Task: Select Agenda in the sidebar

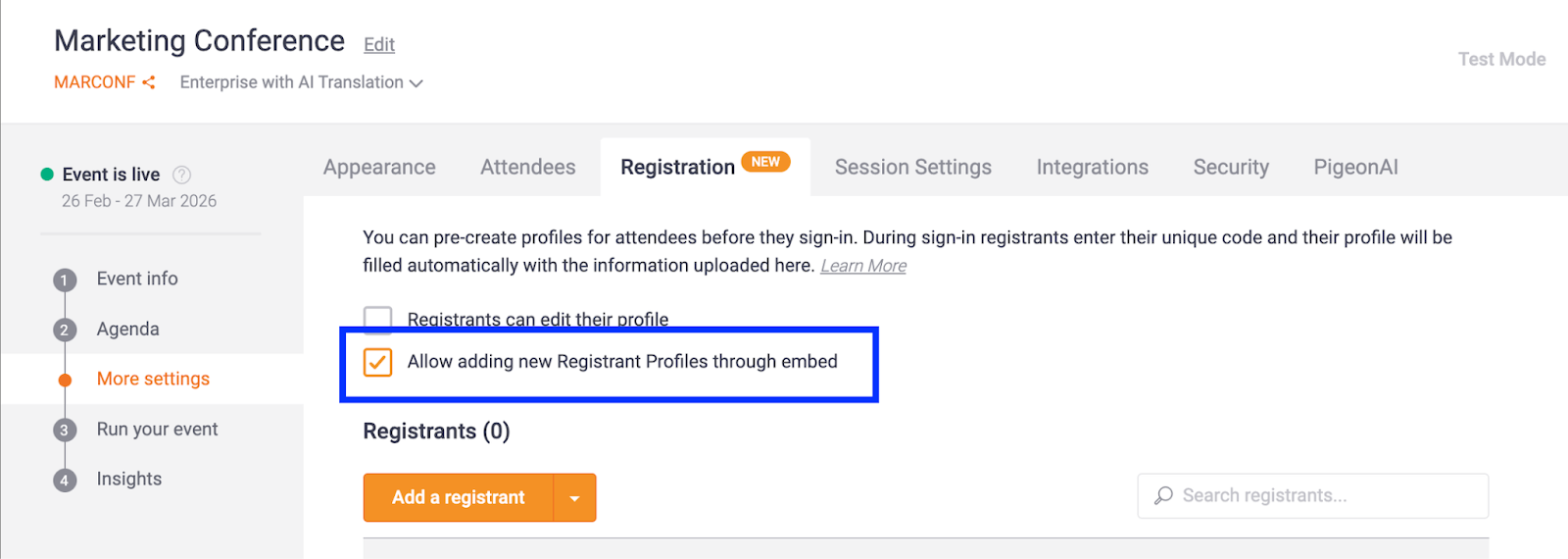Action: point(127,330)
